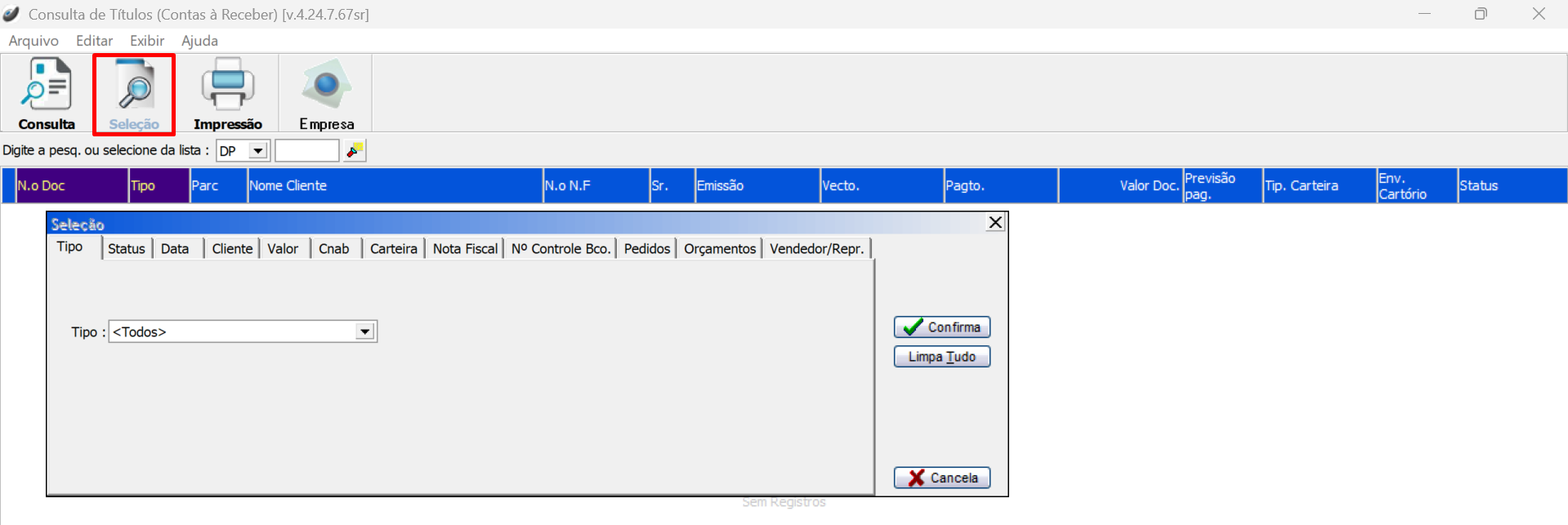Click the Consulta toolbar icon

point(47,93)
